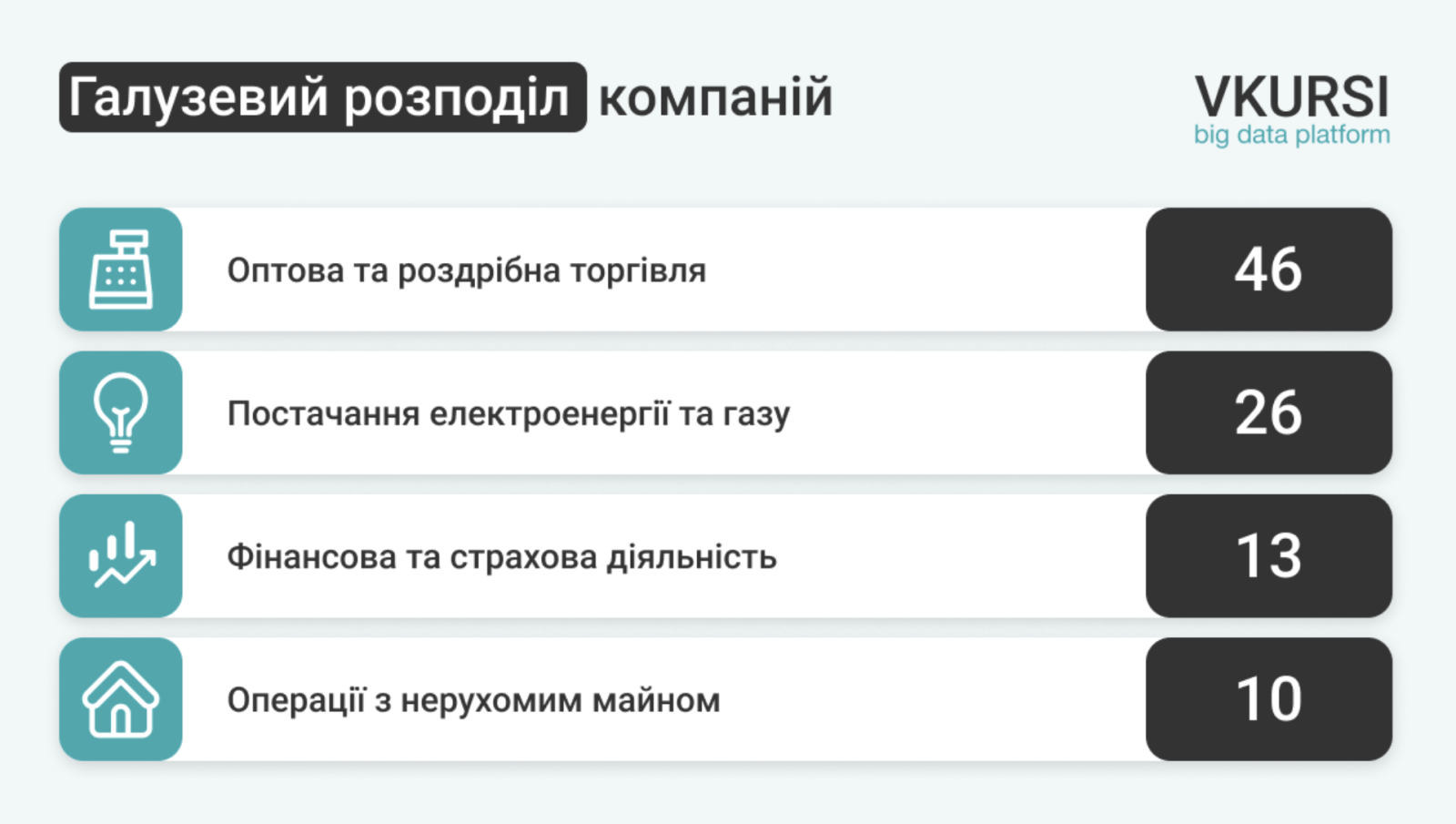Click the dark box showing 26
Screen dimensions: 1456x824
point(1269,412)
